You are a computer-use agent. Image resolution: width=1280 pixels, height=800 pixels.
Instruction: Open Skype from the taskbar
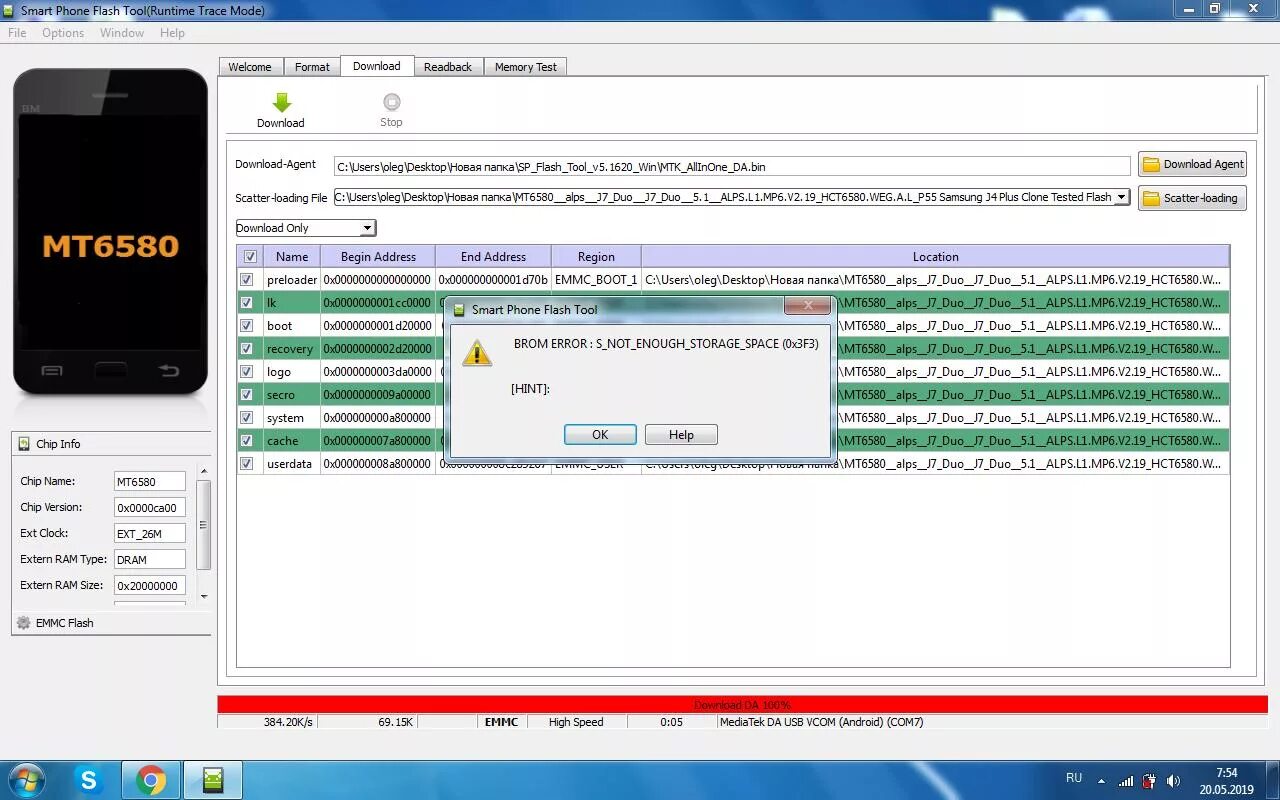pyautogui.click(x=89, y=780)
